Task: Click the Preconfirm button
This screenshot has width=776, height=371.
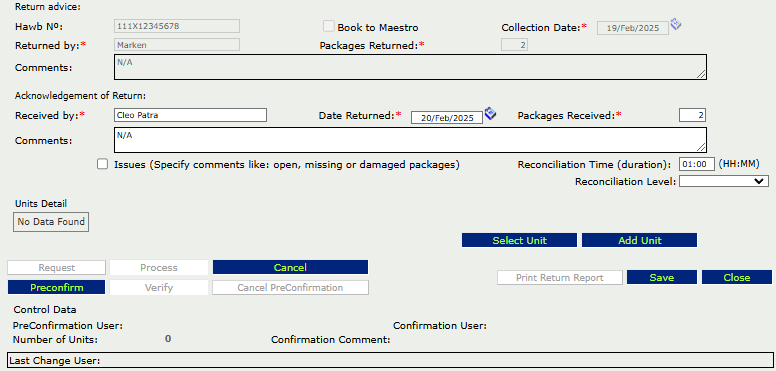Action: (56, 287)
